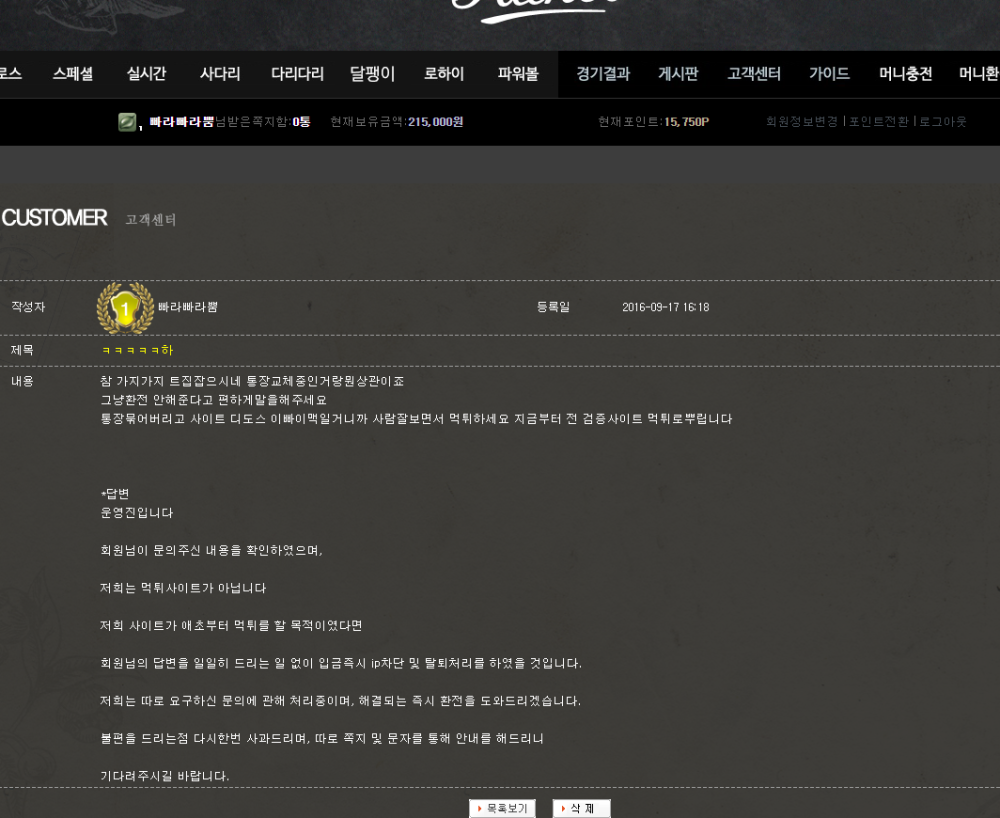Open the 가이드 menu
This screenshot has width=1000, height=818.
click(829, 74)
